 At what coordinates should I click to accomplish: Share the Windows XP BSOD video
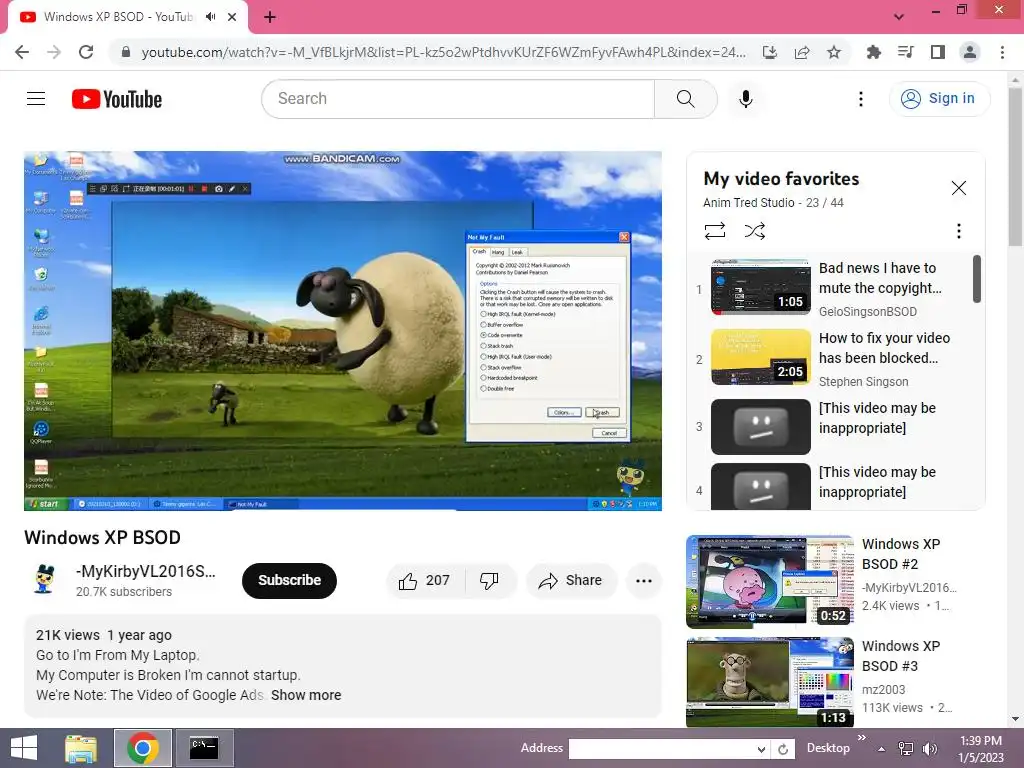pyautogui.click(x=570, y=581)
